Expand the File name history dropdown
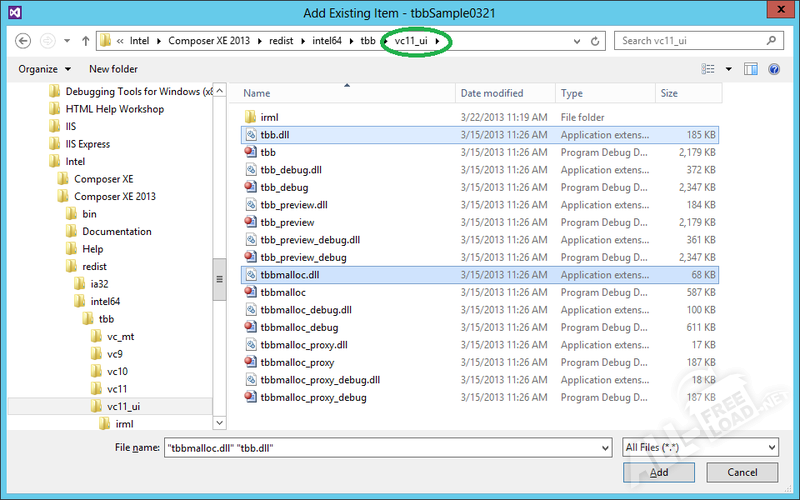 (603, 447)
